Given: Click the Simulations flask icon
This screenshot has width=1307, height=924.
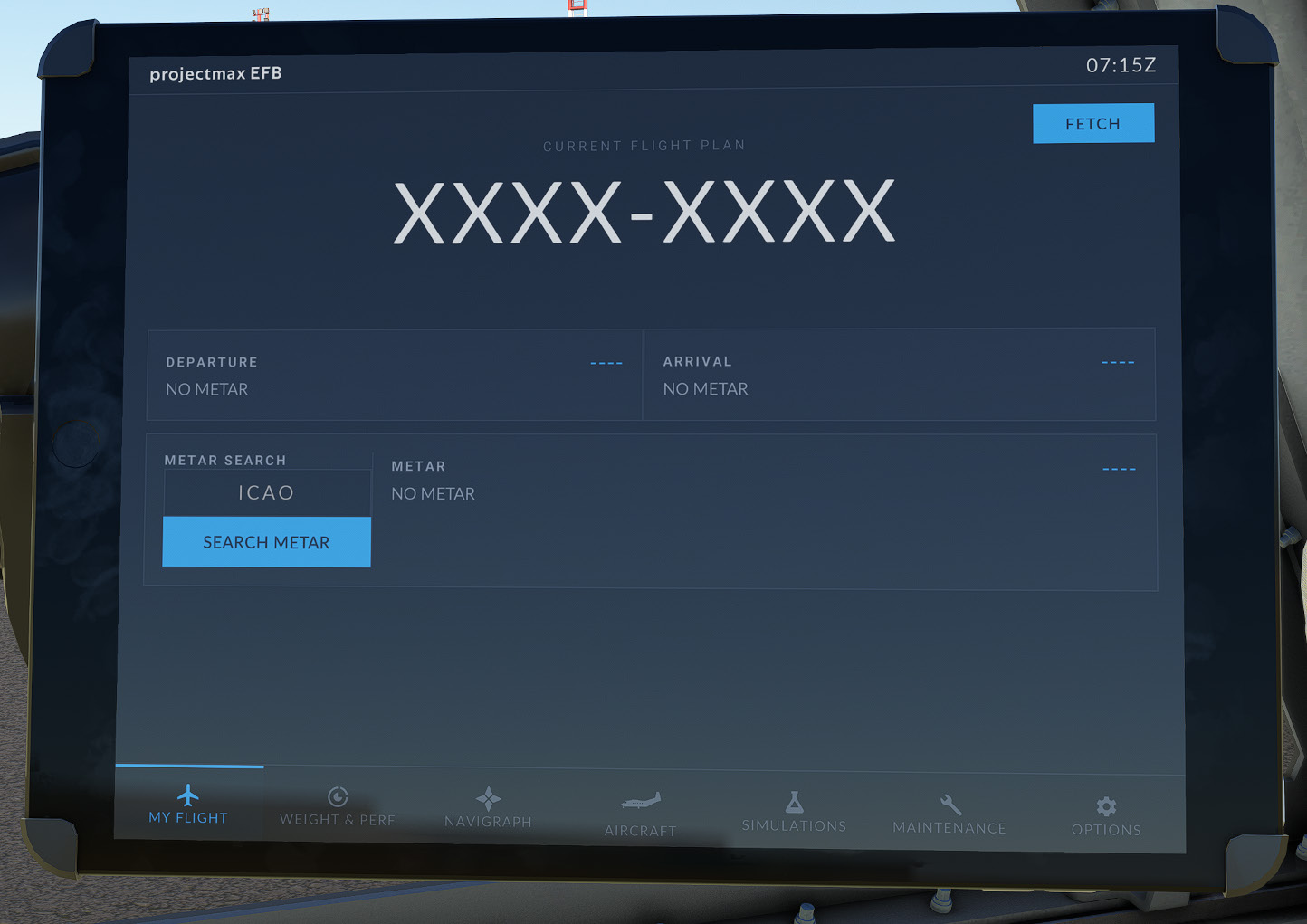Looking at the screenshot, I should pos(794,802).
